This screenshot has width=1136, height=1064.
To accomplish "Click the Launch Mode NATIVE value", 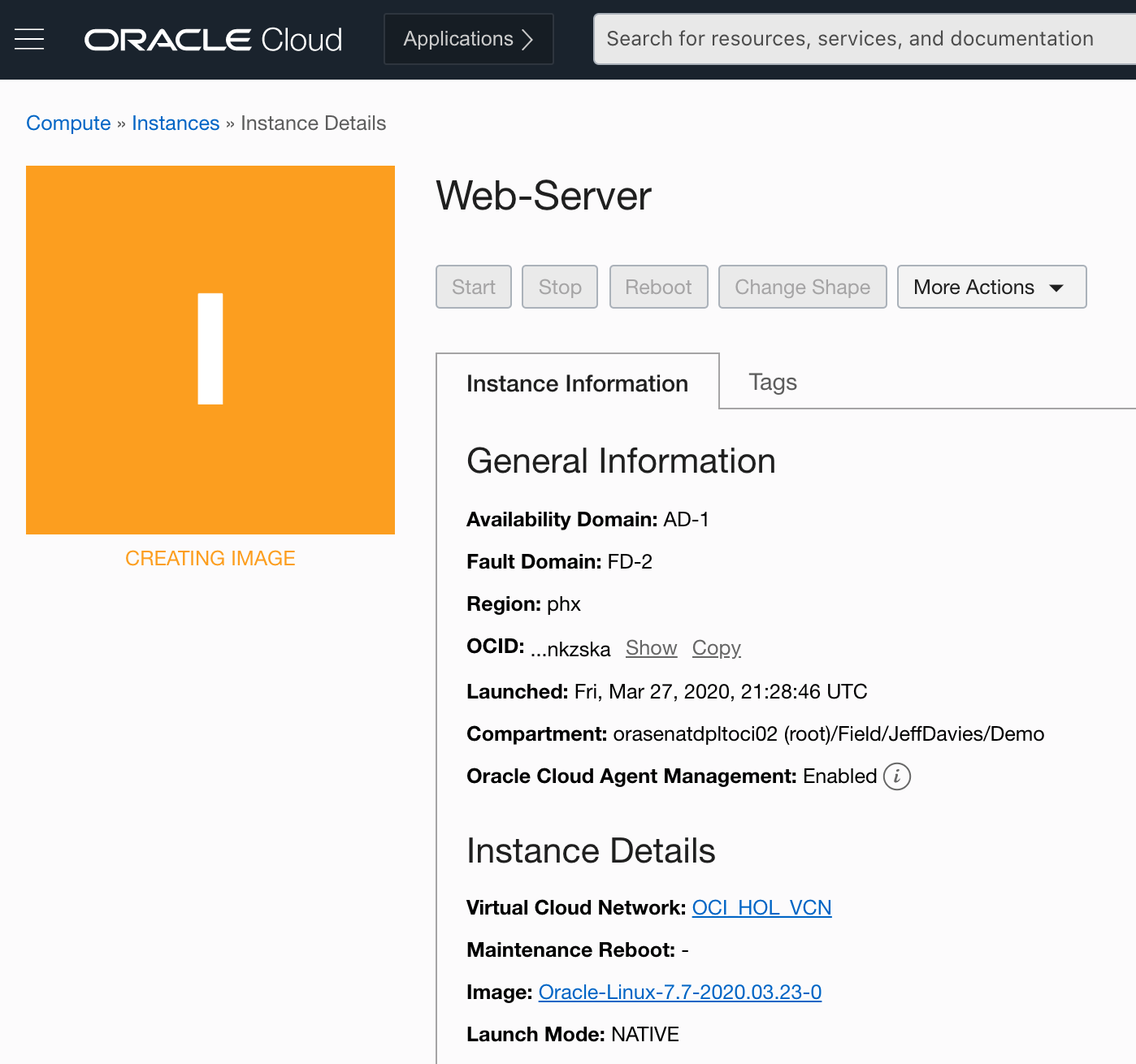I will point(645,1035).
